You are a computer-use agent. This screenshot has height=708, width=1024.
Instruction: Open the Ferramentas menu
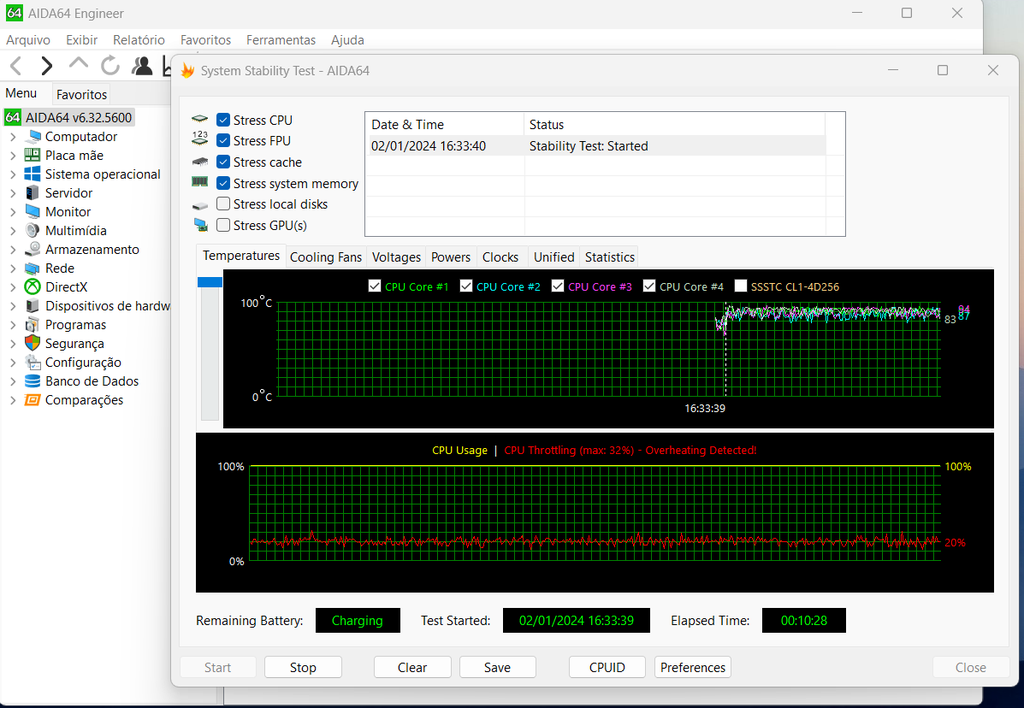click(x=280, y=40)
